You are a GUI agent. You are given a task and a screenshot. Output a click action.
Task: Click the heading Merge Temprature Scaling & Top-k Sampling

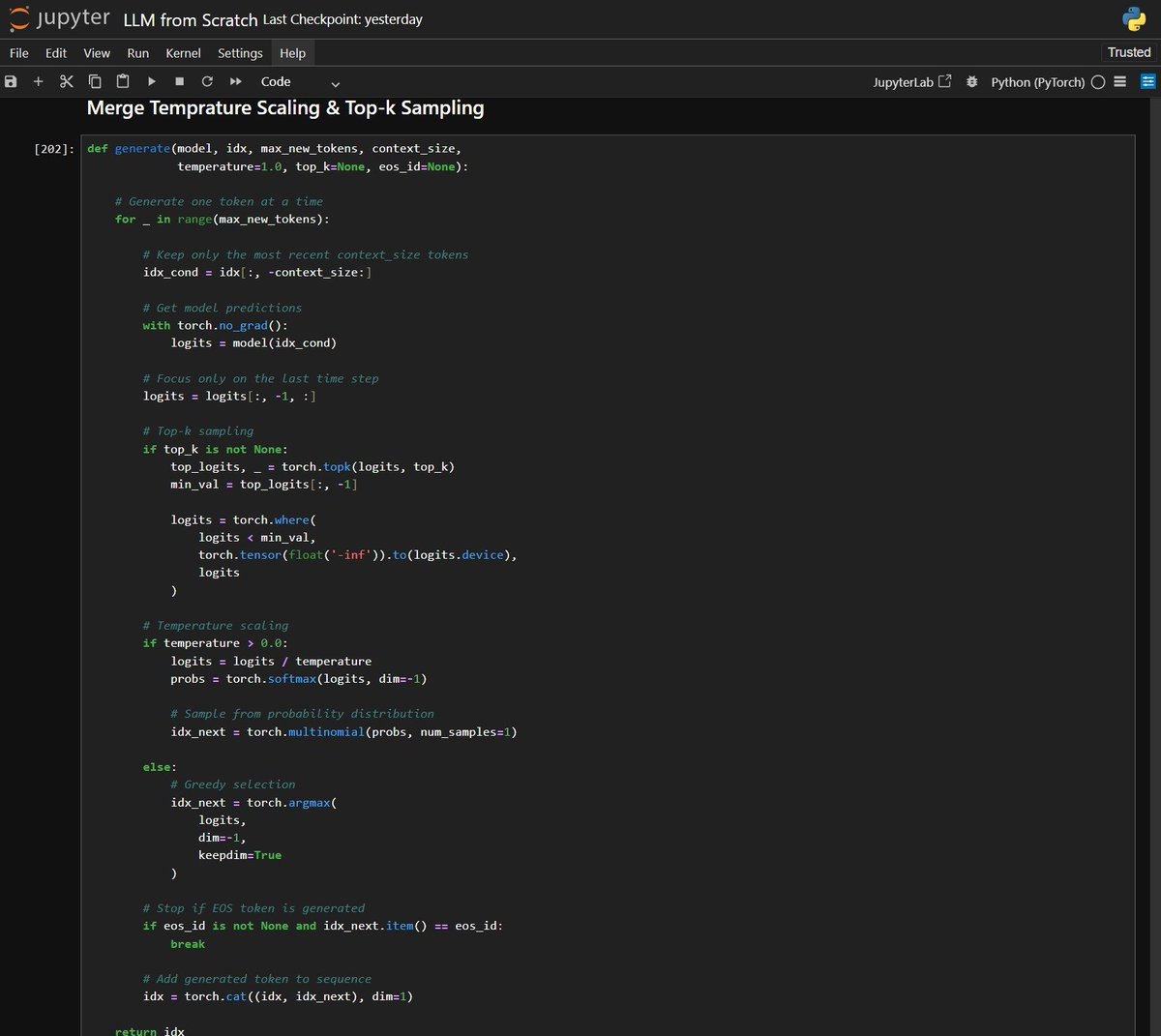click(x=285, y=108)
